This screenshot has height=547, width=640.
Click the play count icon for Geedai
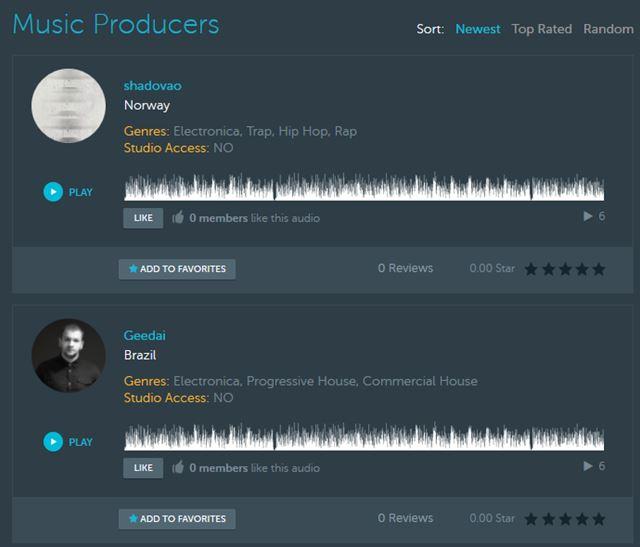pyautogui.click(x=588, y=466)
